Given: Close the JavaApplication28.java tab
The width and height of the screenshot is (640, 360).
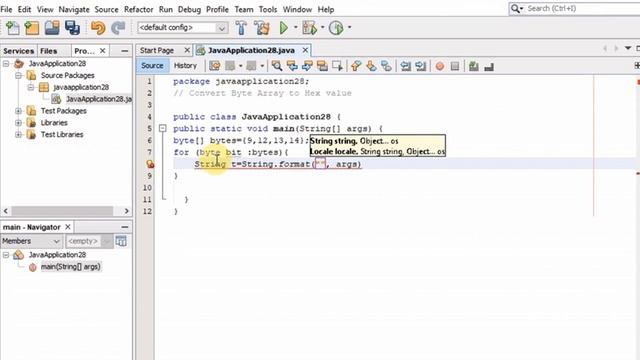Looking at the screenshot, I should (305, 50).
